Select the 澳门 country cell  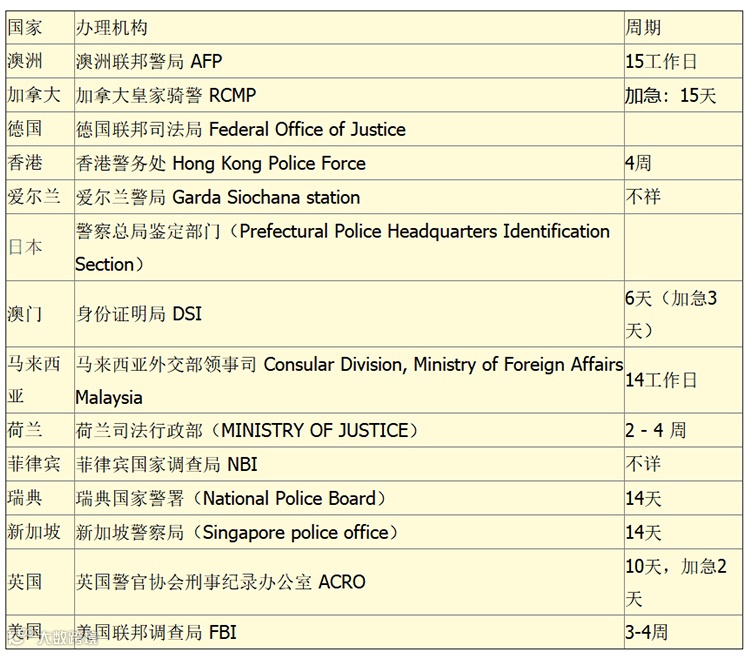pyautogui.click(x=40, y=314)
